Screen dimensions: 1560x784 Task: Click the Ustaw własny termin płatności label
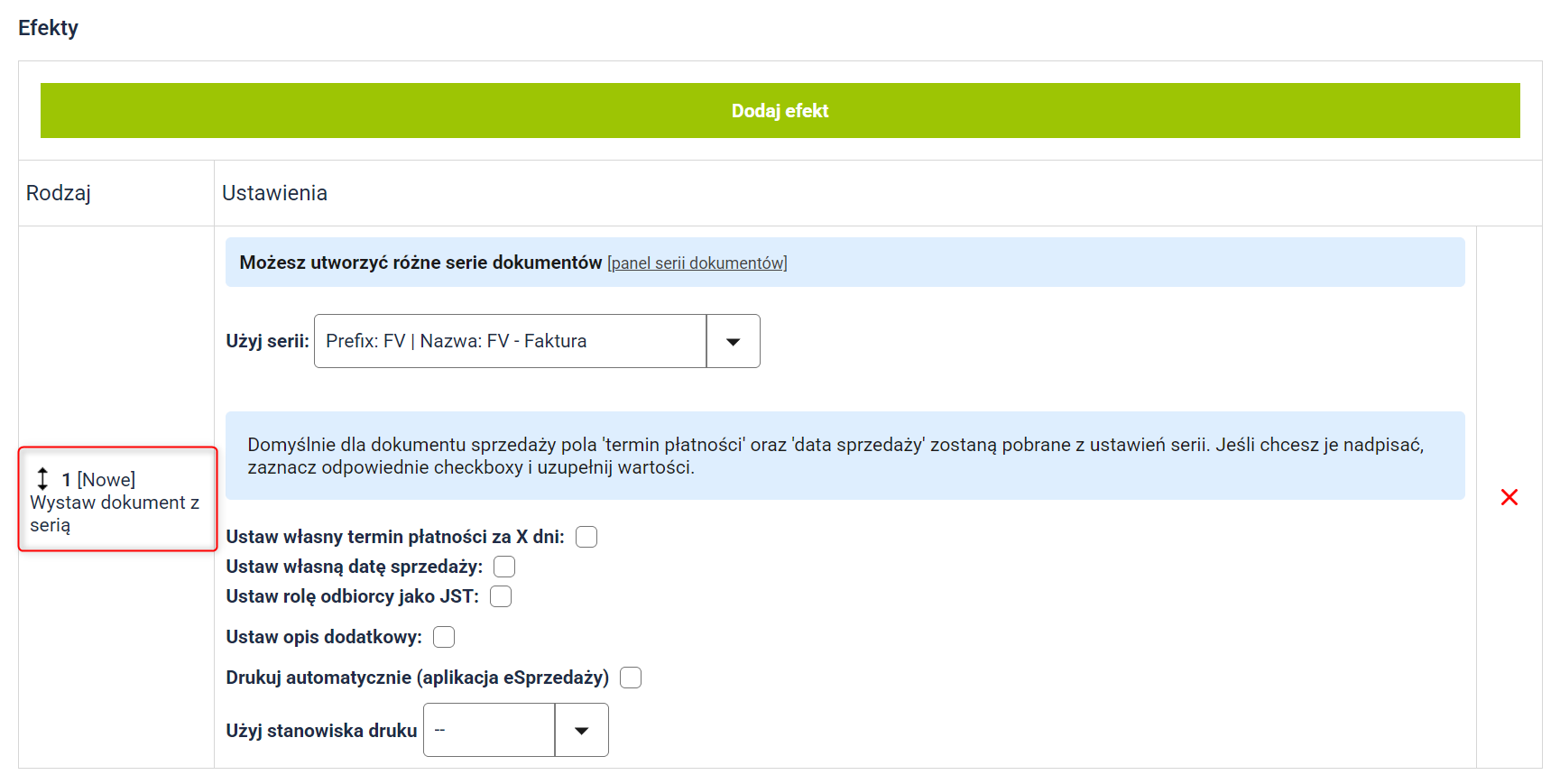(395, 537)
